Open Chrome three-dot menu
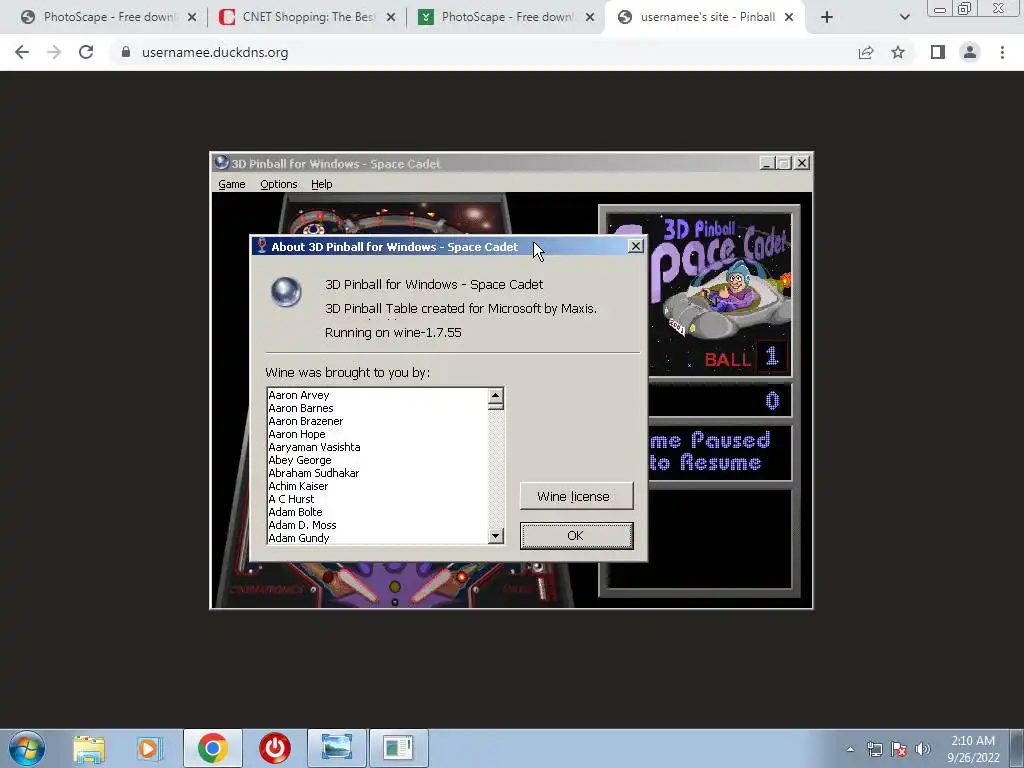 pyautogui.click(x=1002, y=52)
